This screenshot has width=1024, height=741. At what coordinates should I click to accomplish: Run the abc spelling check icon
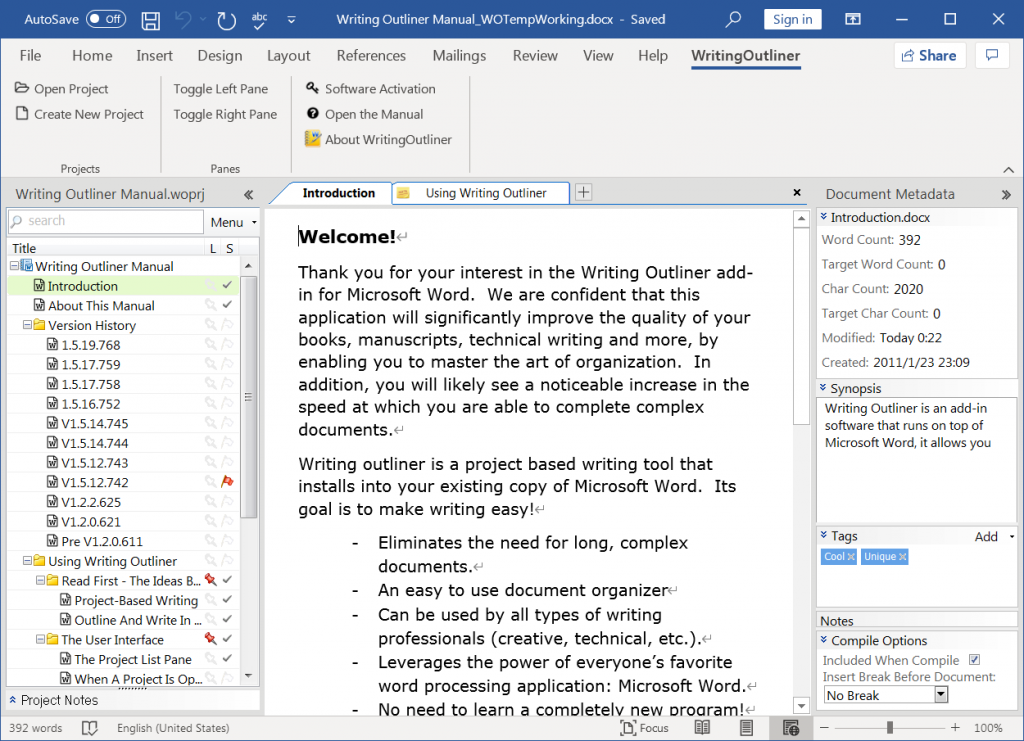coord(259,20)
